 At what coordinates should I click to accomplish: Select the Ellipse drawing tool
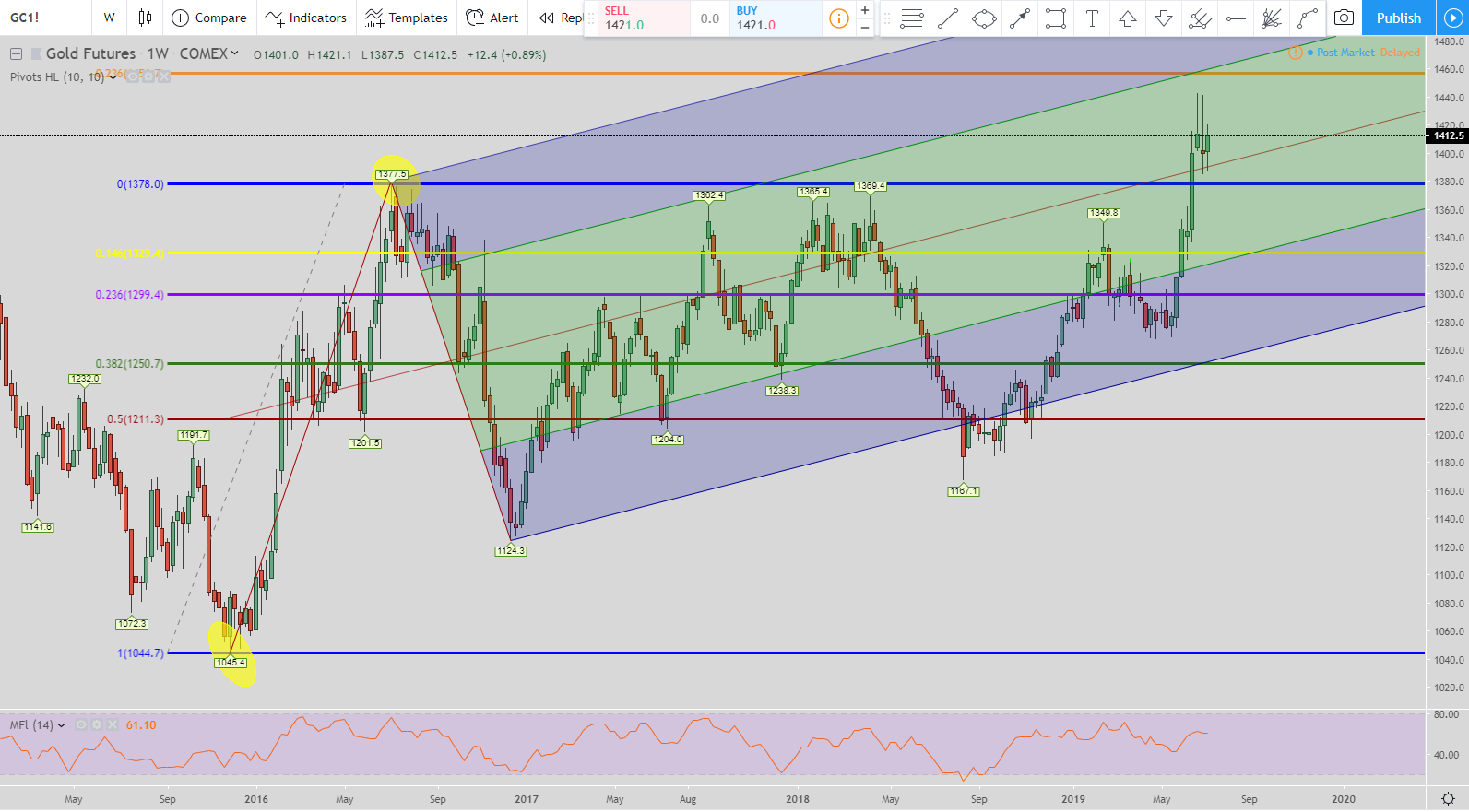984,18
